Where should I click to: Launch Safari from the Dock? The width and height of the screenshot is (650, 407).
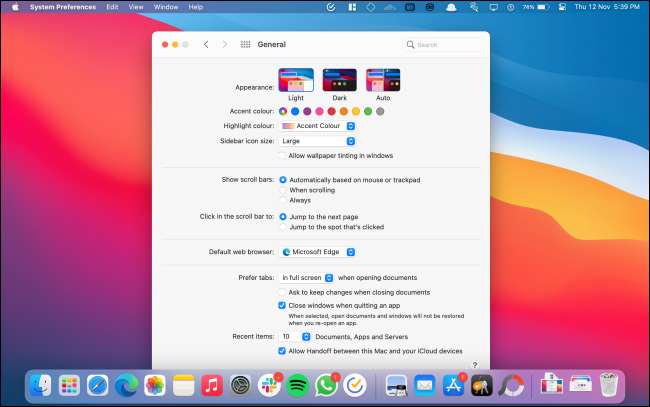(x=98, y=385)
